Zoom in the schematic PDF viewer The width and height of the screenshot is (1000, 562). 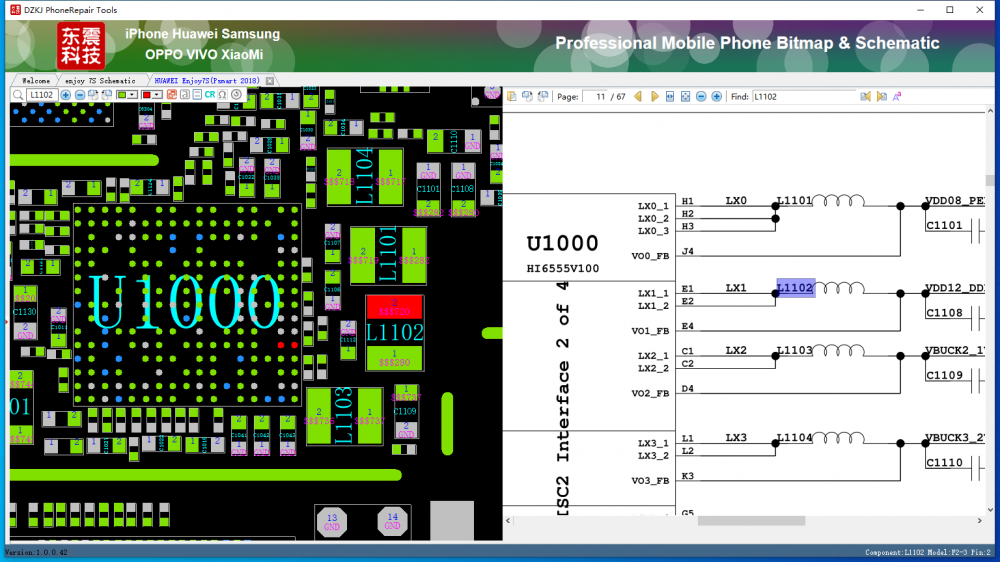pyautogui.click(x=717, y=97)
